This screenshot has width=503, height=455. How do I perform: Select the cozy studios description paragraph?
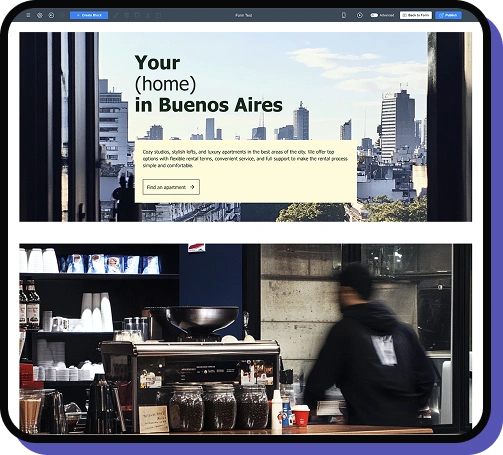(x=245, y=159)
